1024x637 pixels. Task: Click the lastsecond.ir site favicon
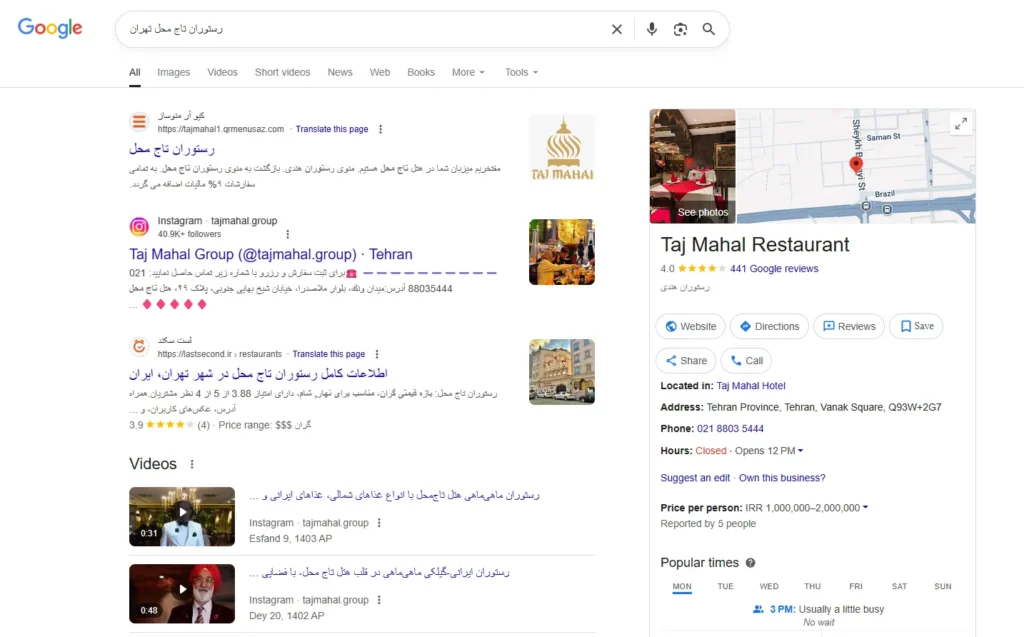pos(138,346)
